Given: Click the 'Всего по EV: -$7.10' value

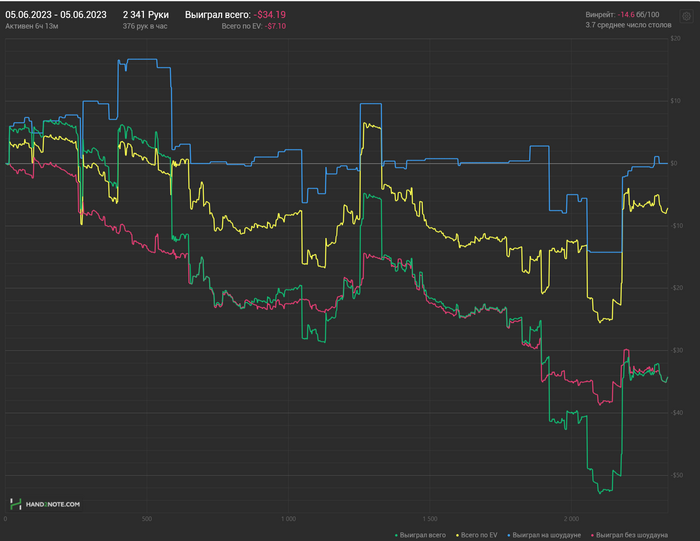Looking at the screenshot, I should point(254,26).
